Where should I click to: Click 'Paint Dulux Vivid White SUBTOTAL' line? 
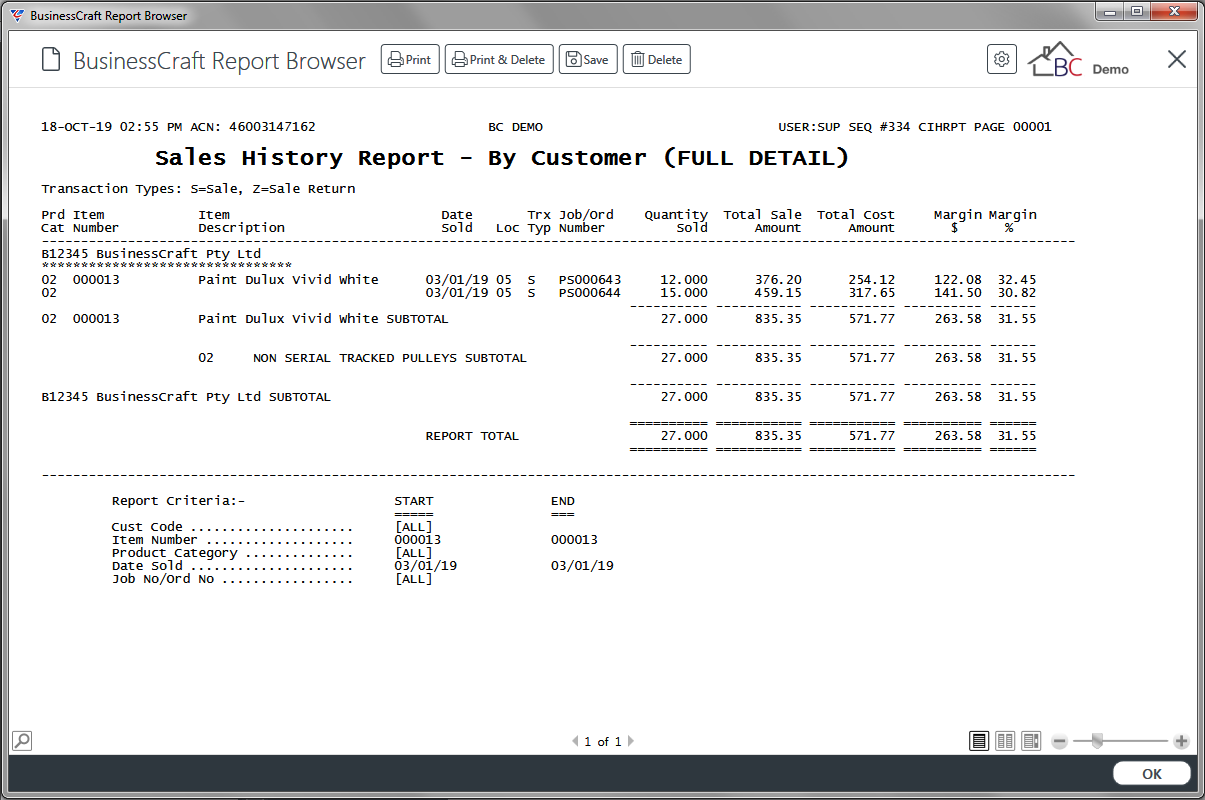323,319
